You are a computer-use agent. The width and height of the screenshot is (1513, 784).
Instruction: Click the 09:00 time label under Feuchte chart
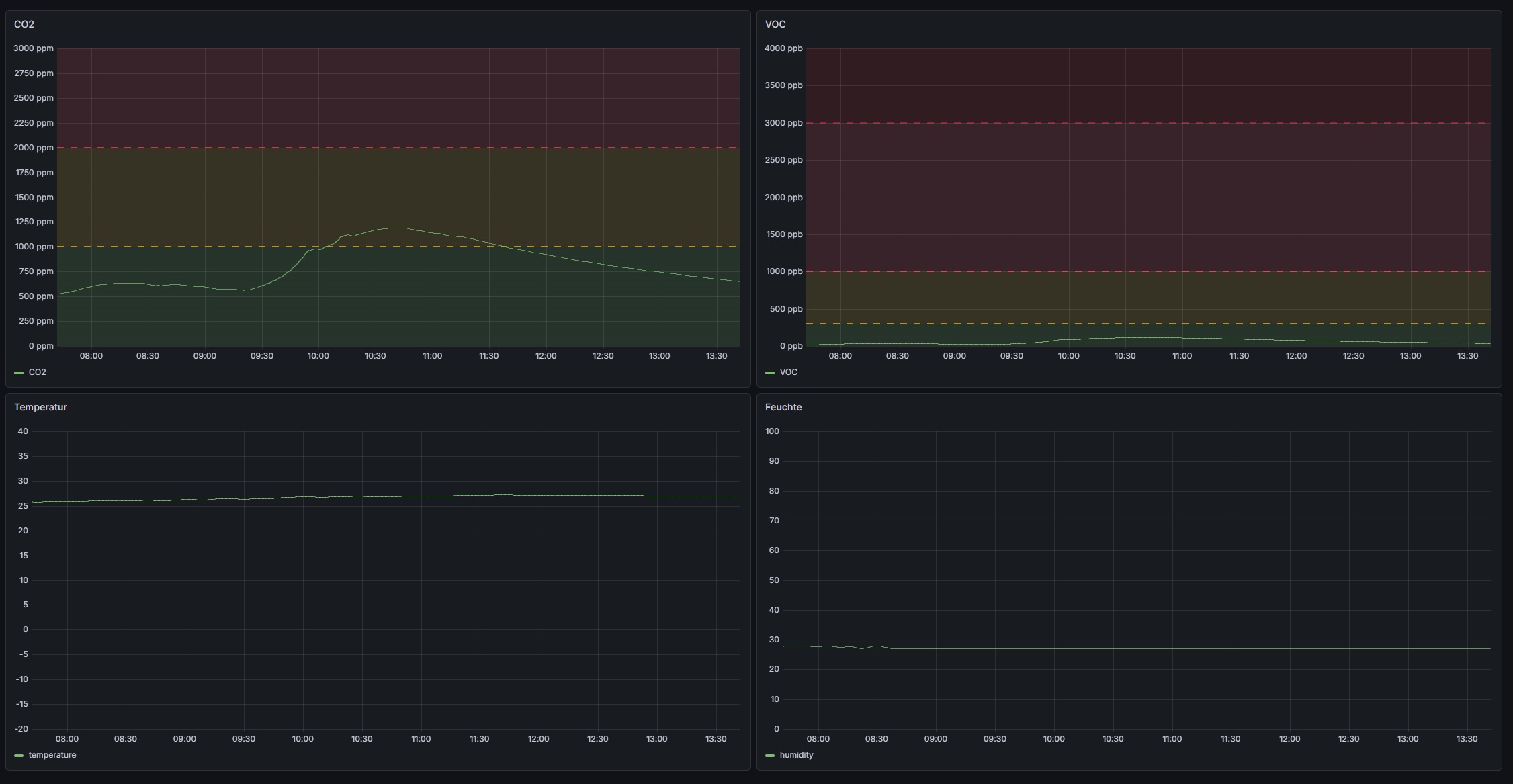coord(936,739)
